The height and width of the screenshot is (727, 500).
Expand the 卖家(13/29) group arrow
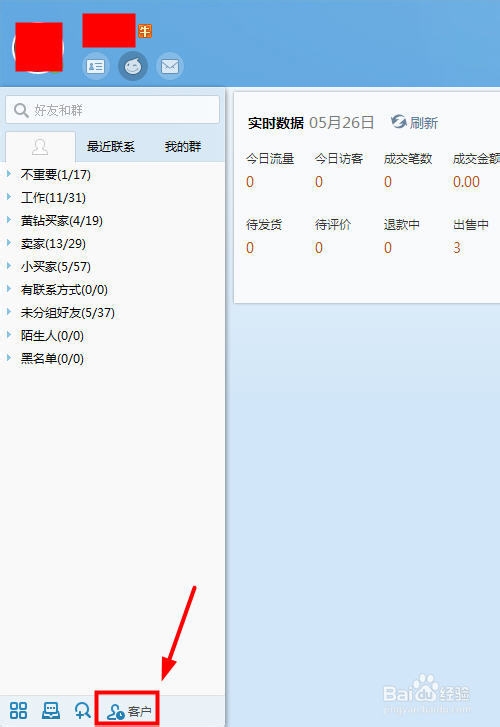(x=9, y=243)
